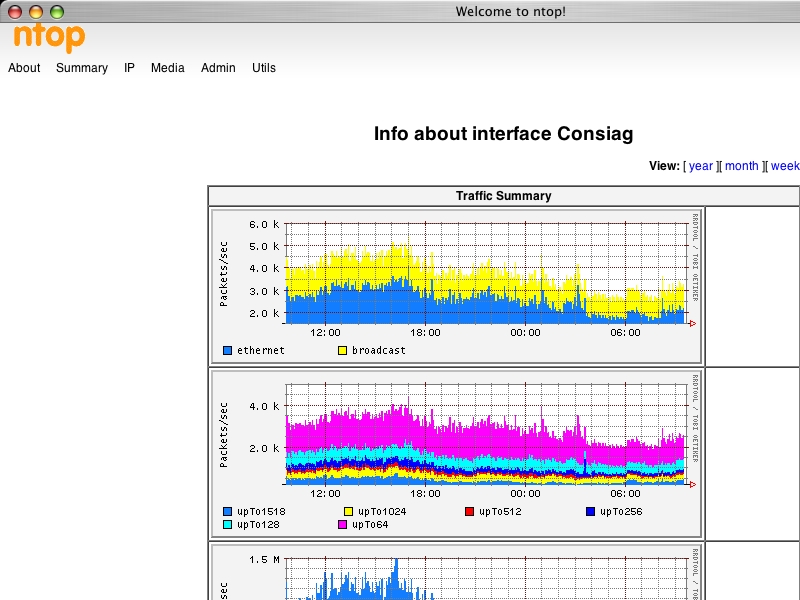Switch to the year view

click(701, 166)
